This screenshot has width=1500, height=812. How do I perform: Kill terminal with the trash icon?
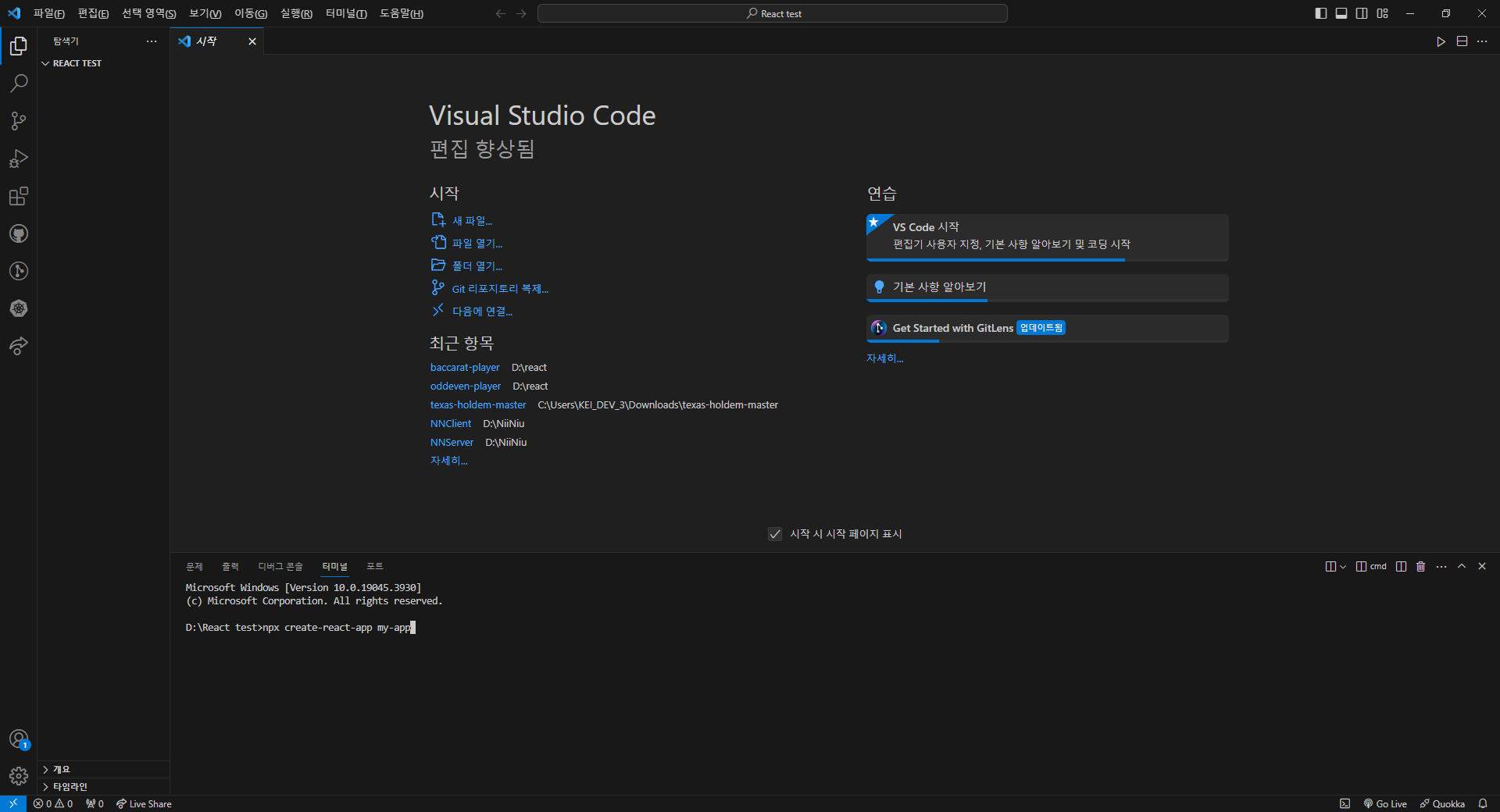coord(1421,566)
